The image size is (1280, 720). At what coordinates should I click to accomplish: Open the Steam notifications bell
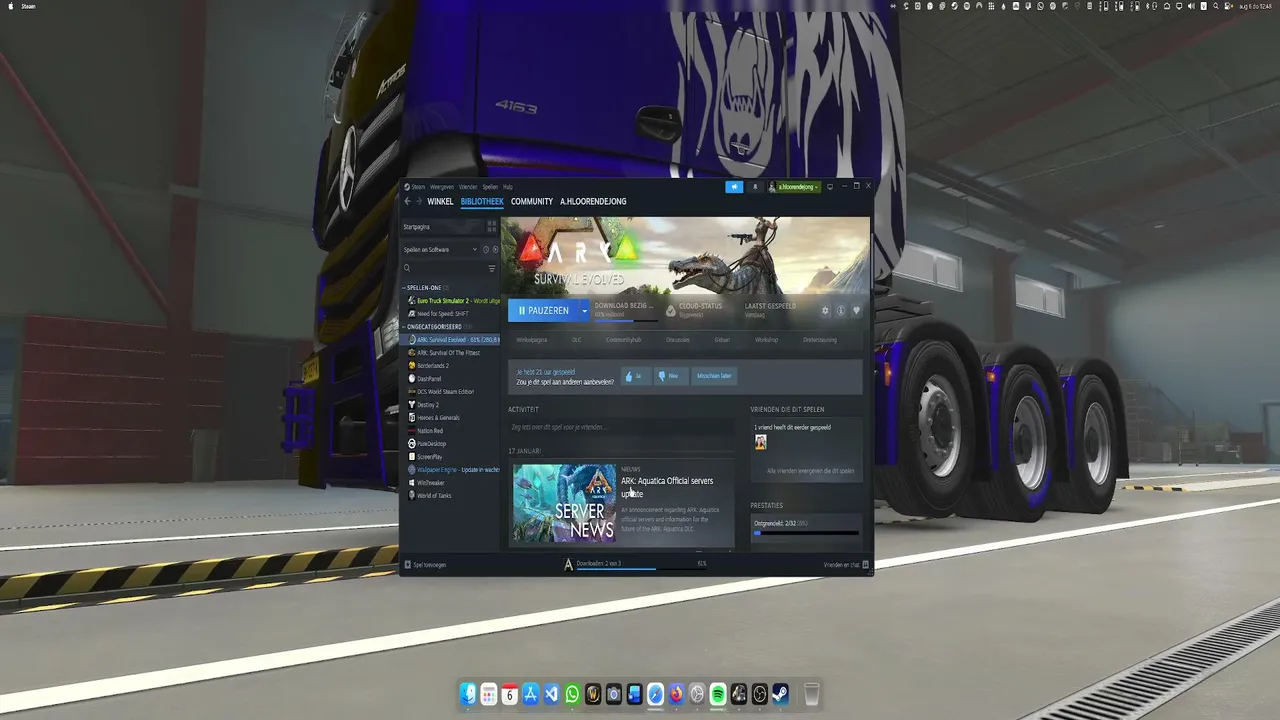(x=755, y=187)
